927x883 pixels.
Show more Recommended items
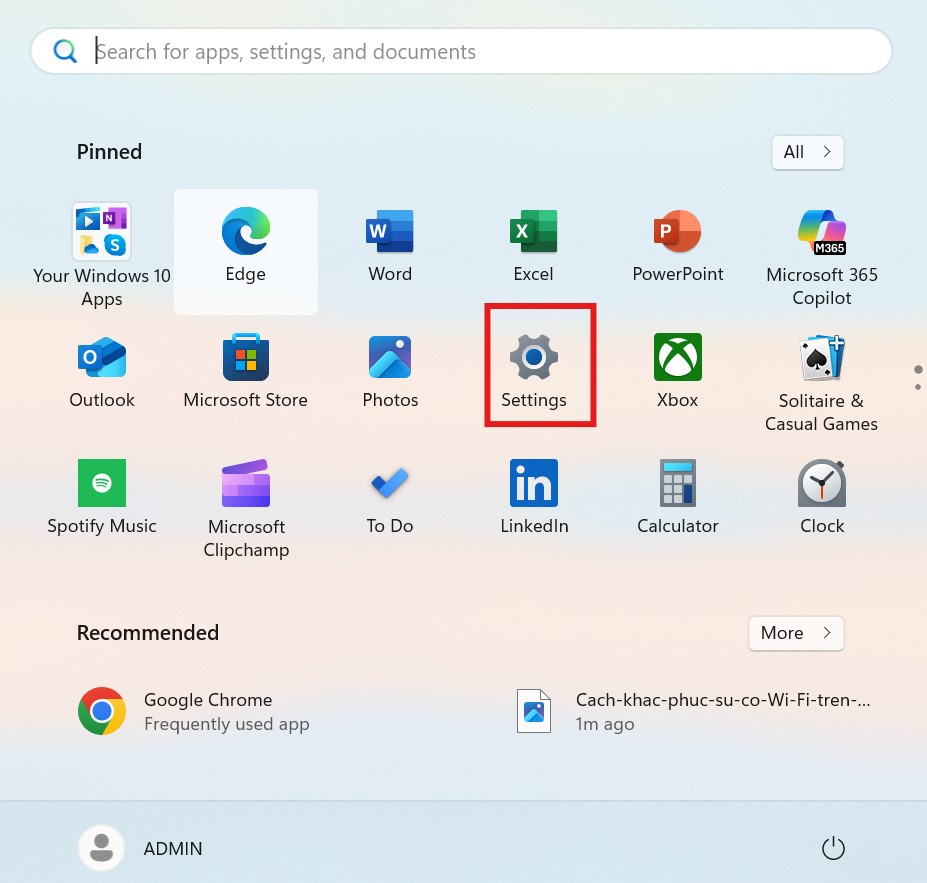(x=794, y=632)
